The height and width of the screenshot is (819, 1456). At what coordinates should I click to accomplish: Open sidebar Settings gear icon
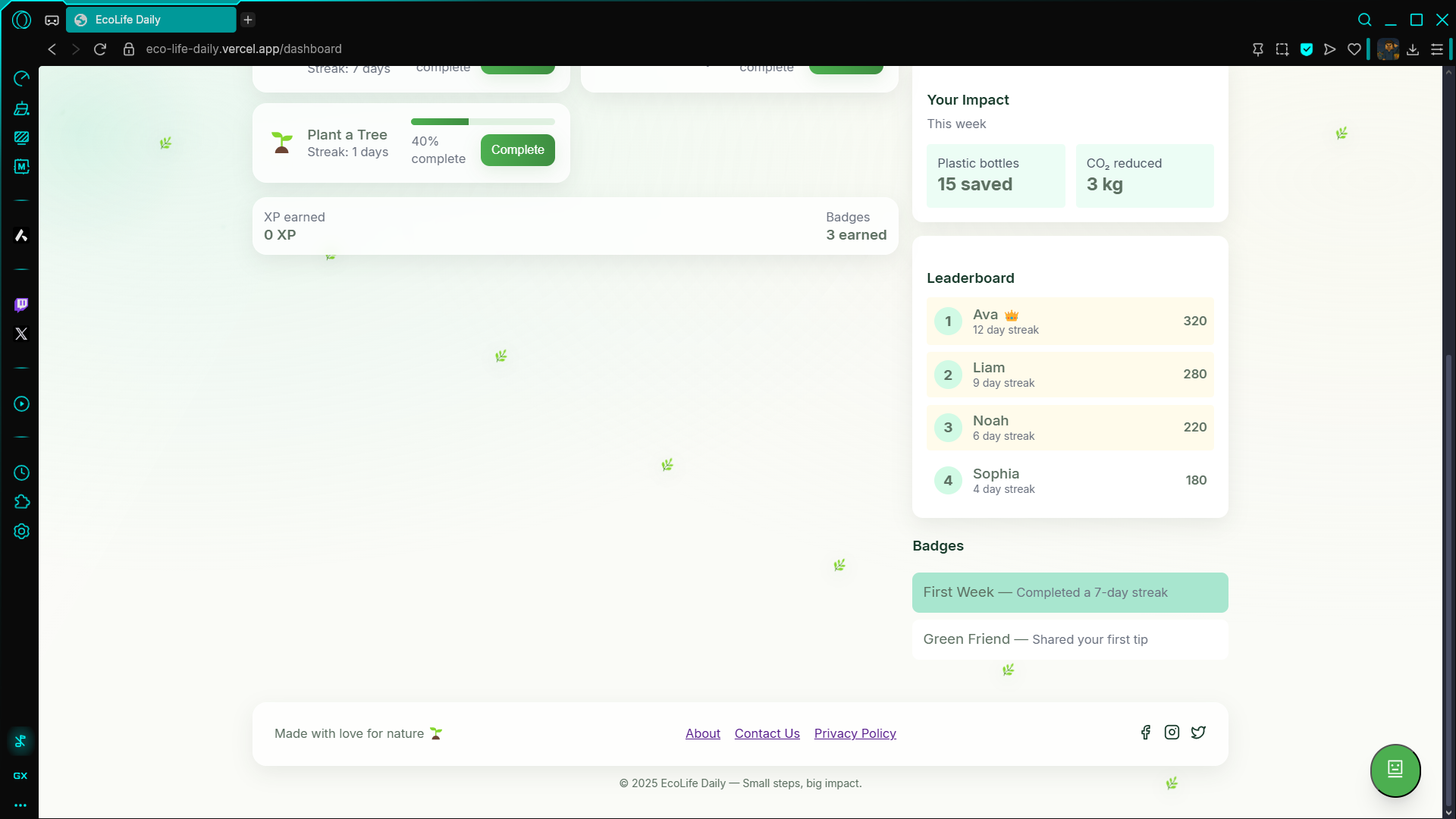(x=21, y=532)
